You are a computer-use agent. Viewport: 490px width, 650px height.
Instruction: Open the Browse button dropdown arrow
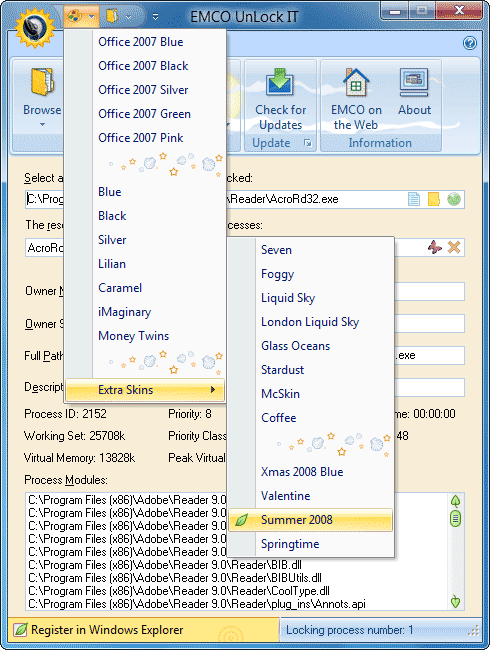click(x=42, y=125)
